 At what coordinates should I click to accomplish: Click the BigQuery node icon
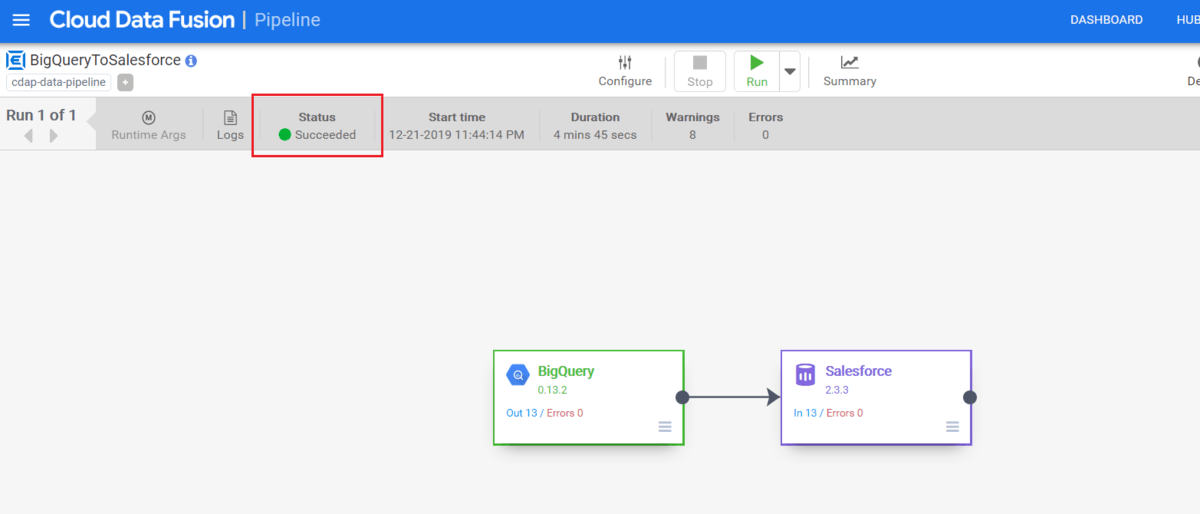coord(518,375)
